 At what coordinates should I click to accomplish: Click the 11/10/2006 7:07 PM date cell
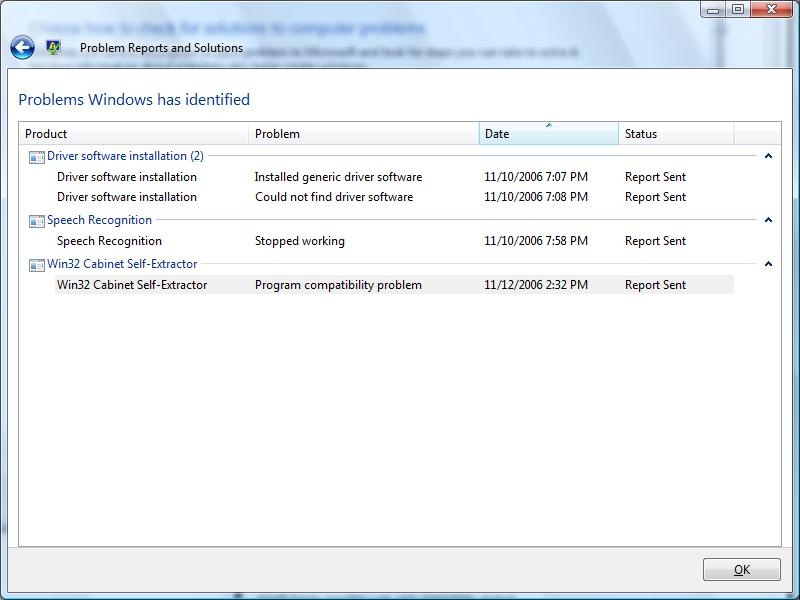click(x=536, y=177)
